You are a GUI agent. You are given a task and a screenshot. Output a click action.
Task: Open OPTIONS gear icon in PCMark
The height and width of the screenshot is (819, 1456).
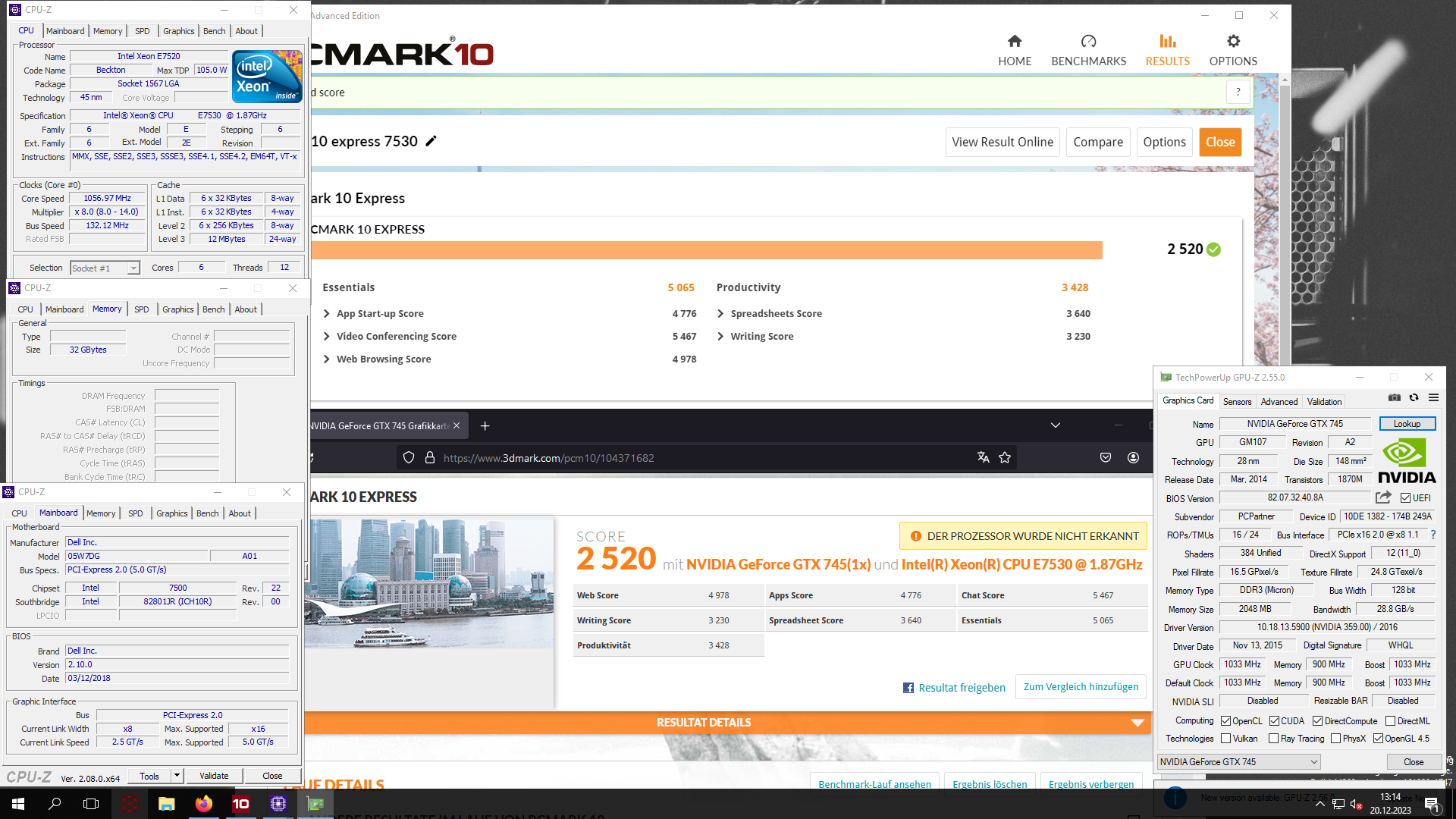(x=1233, y=41)
